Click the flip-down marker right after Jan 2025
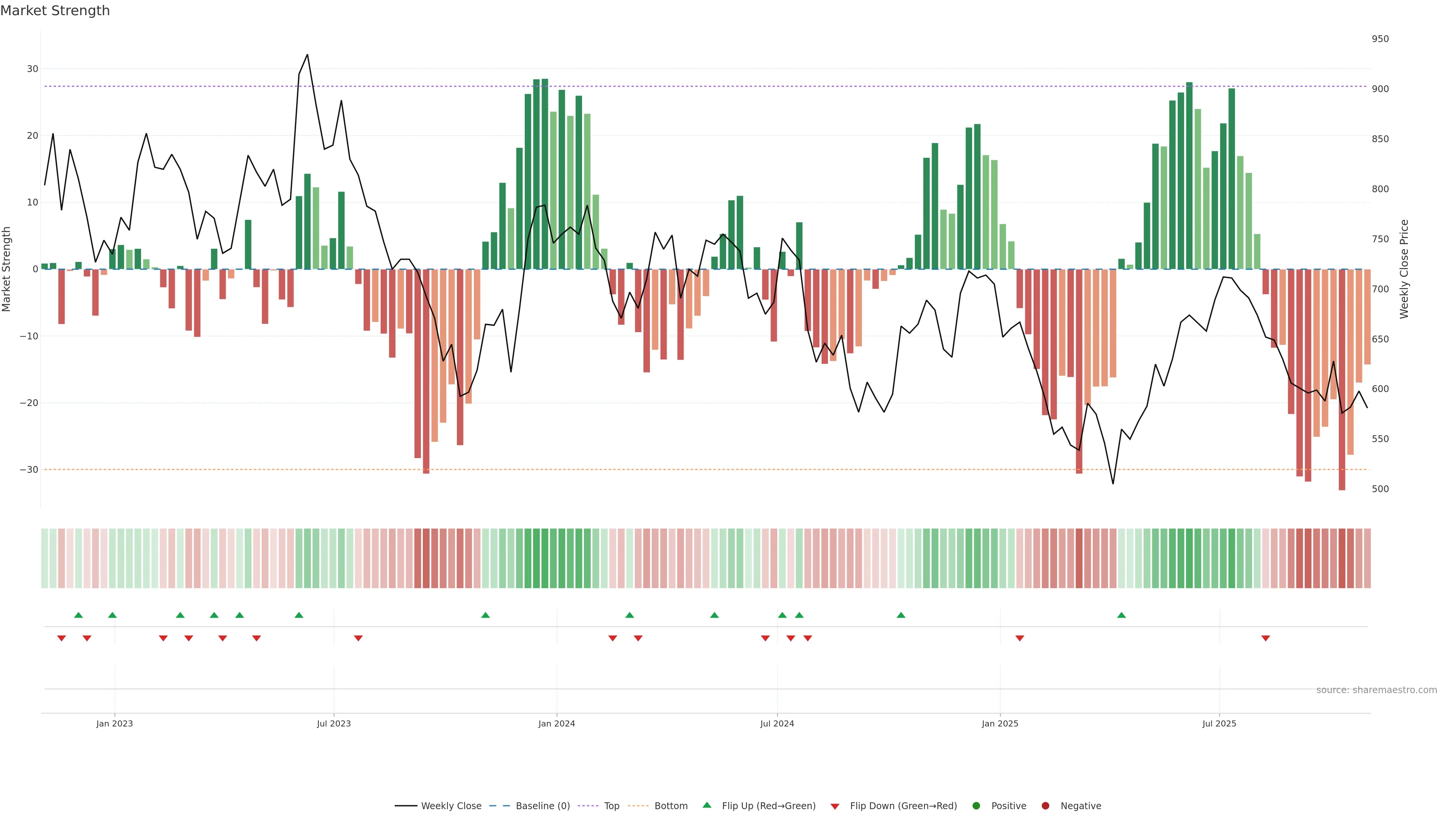Viewport: 1456px width, 819px height. [1020, 638]
